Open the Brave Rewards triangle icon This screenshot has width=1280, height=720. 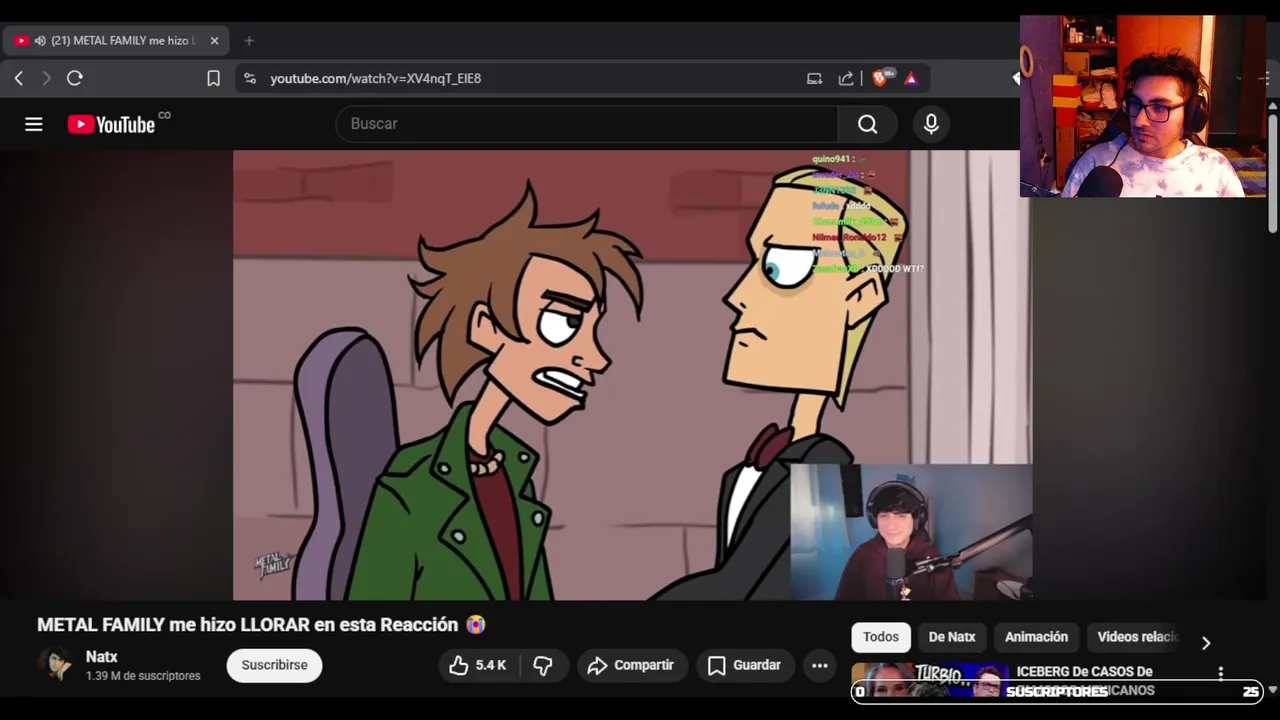click(x=911, y=78)
